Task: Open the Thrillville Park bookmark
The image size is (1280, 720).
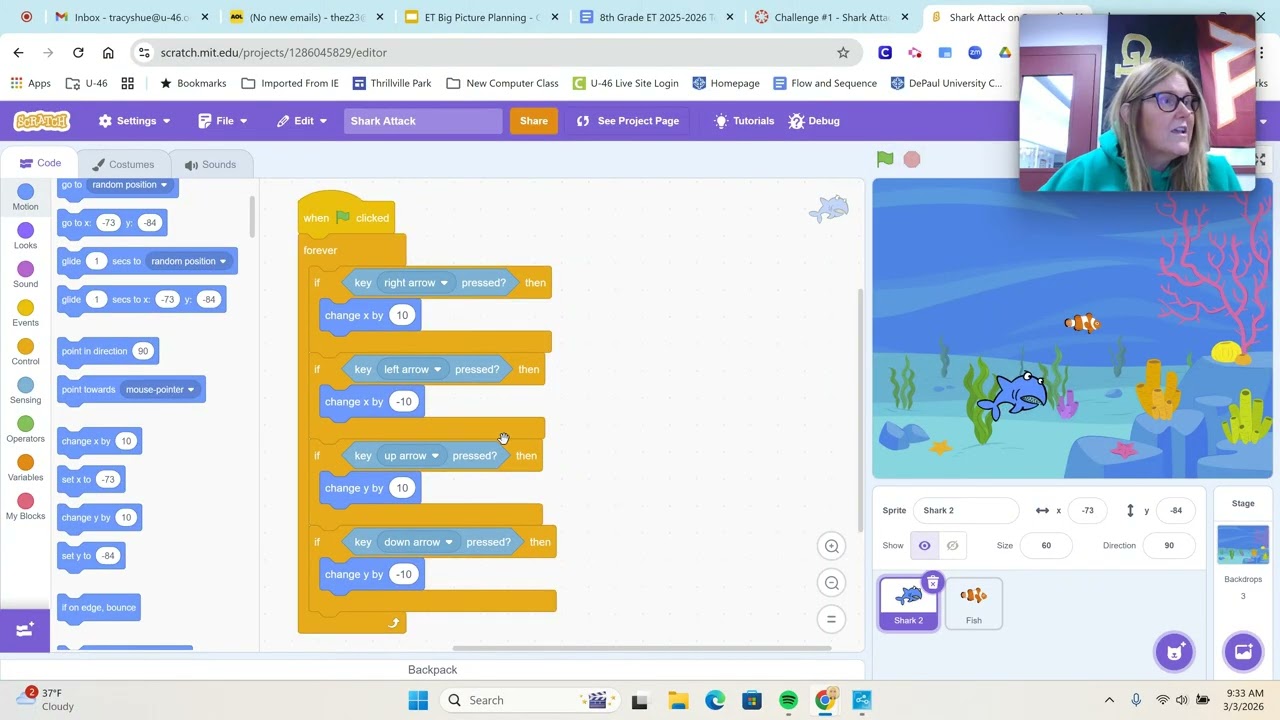Action: (392, 83)
